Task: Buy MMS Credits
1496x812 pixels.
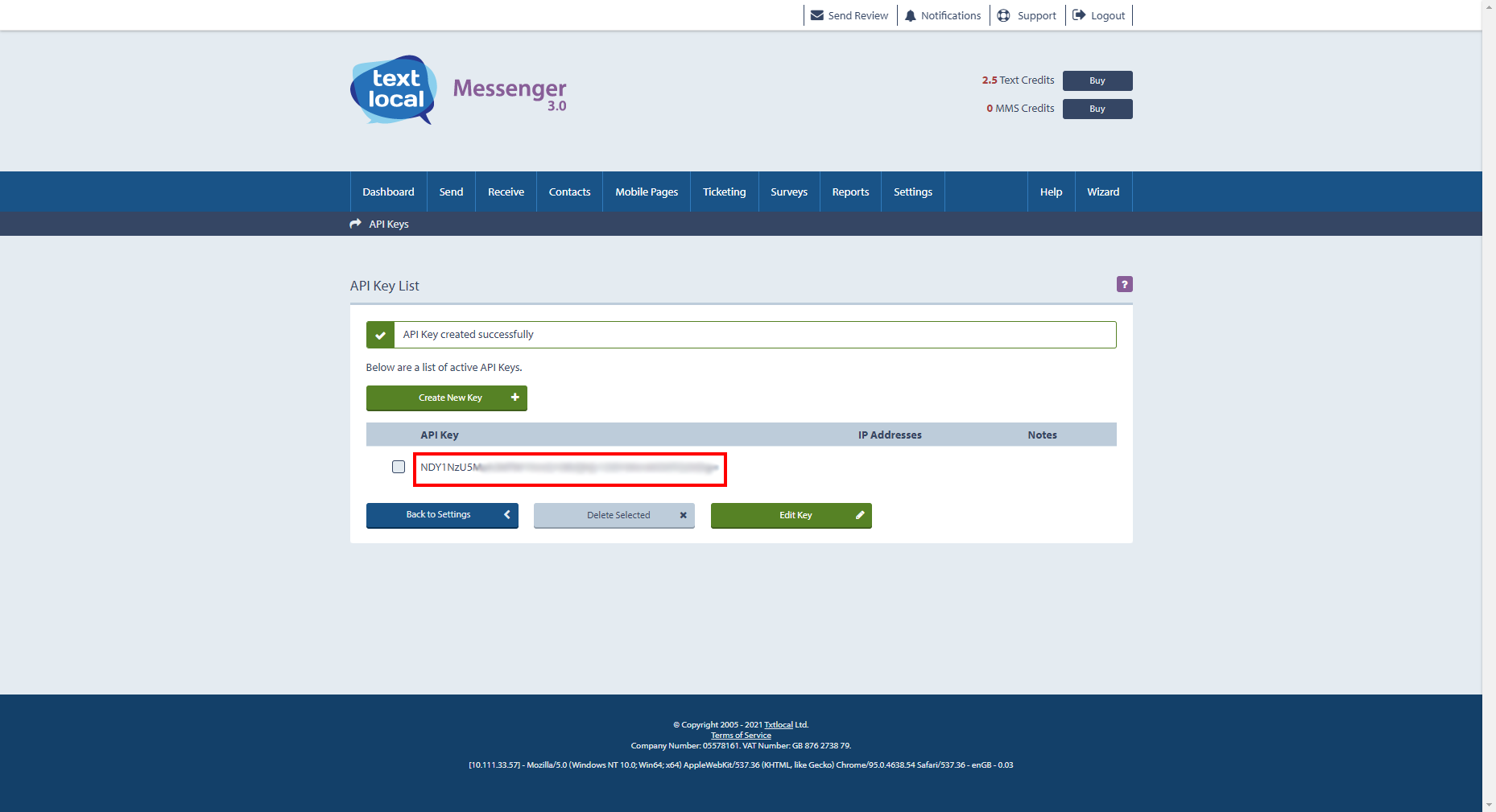Action: click(x=1097, y=109)
